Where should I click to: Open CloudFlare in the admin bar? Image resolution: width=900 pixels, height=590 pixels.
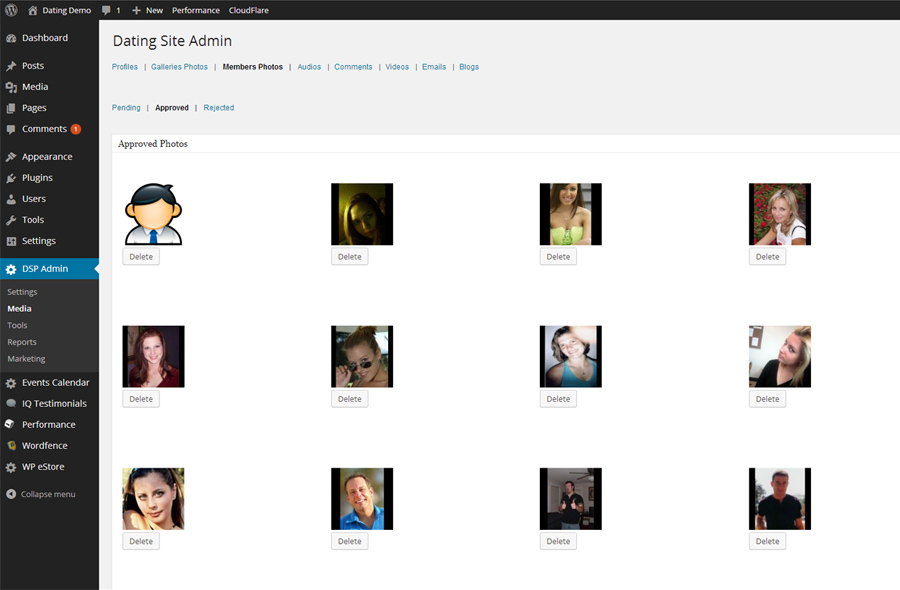249,10
